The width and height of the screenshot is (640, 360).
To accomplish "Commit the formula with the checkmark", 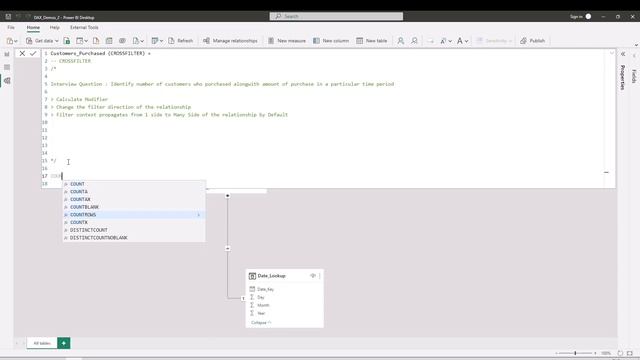I will 33,53.
